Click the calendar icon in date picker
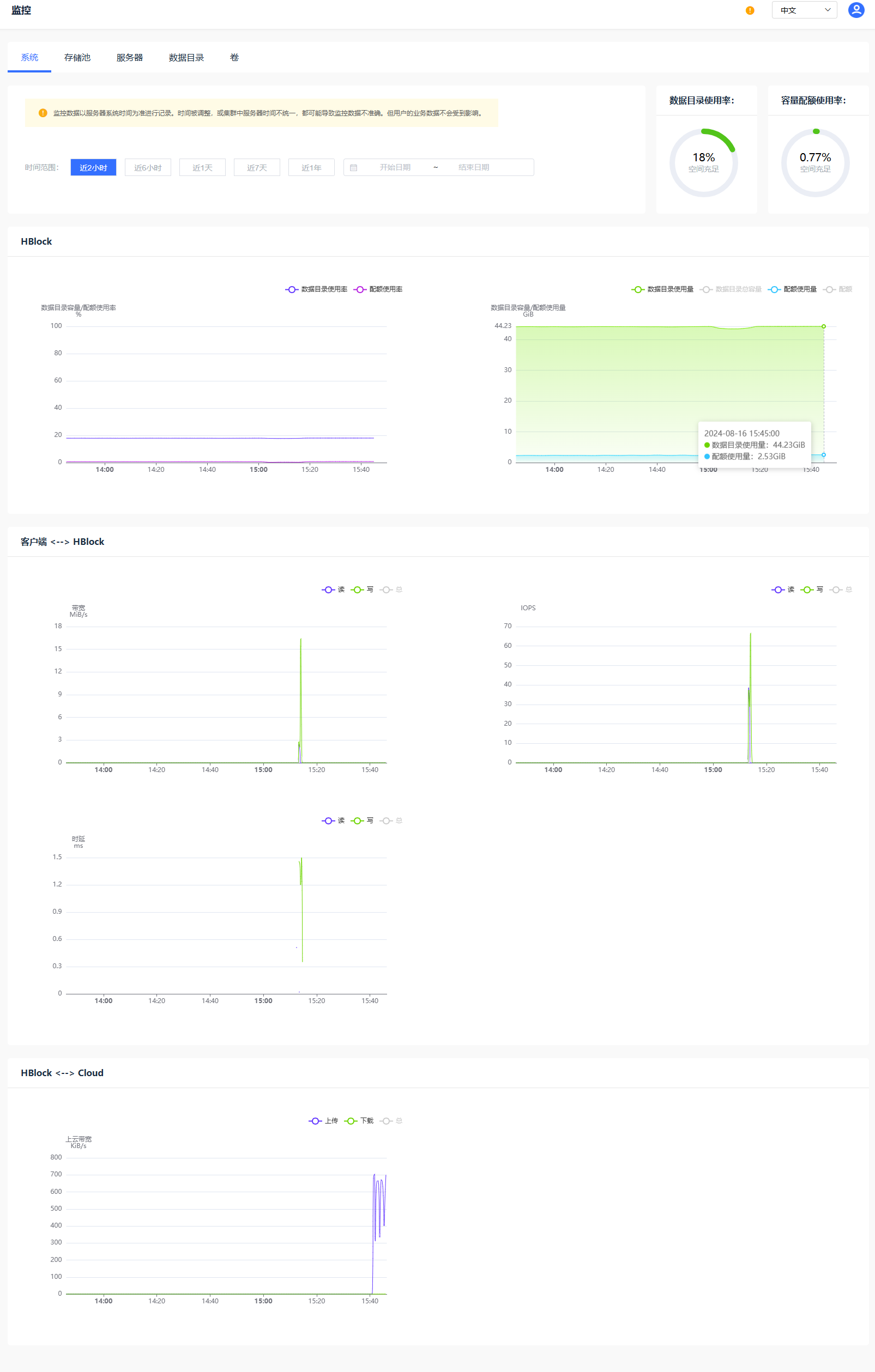This screenshot has height=1372, width=875. tap(353, 167)
